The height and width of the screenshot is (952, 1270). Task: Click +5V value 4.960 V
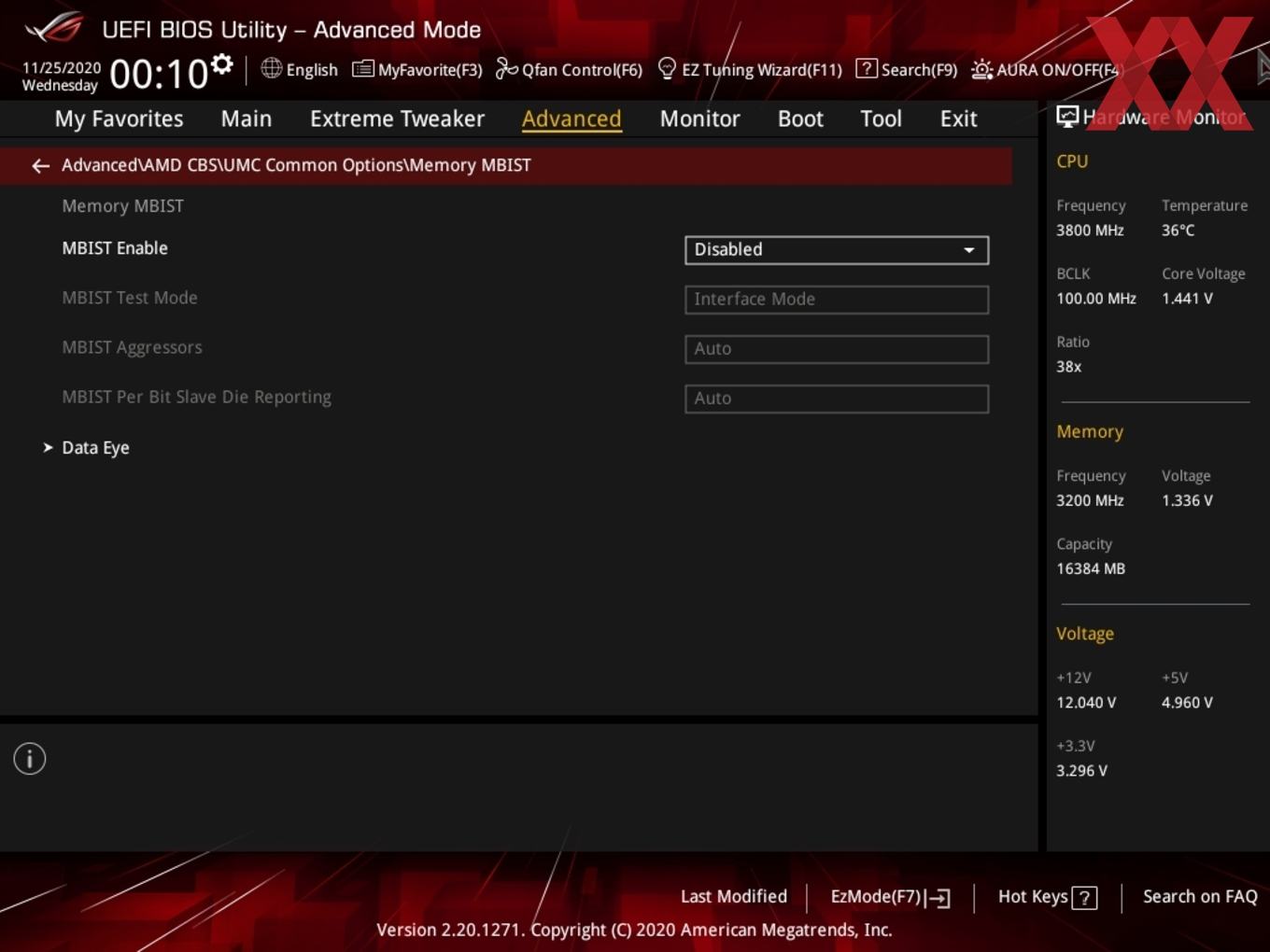pyautogui.click(x=1187, y=703)
